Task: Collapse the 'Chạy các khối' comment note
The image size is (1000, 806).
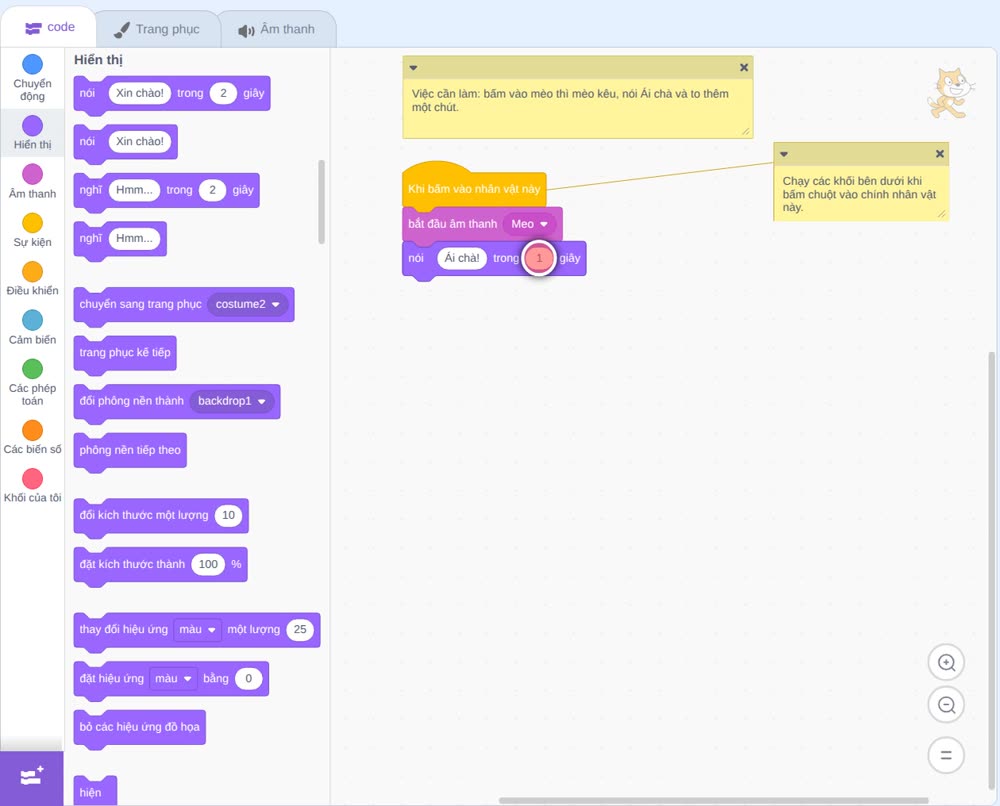Action: point(784,154)
